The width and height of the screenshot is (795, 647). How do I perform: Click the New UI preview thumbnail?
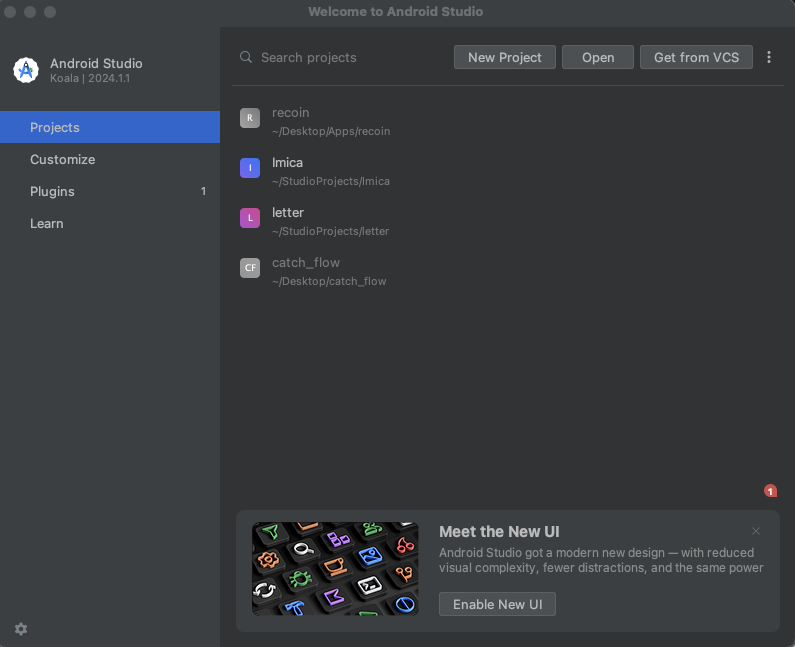pyautogui.click(x=335, y=568)
